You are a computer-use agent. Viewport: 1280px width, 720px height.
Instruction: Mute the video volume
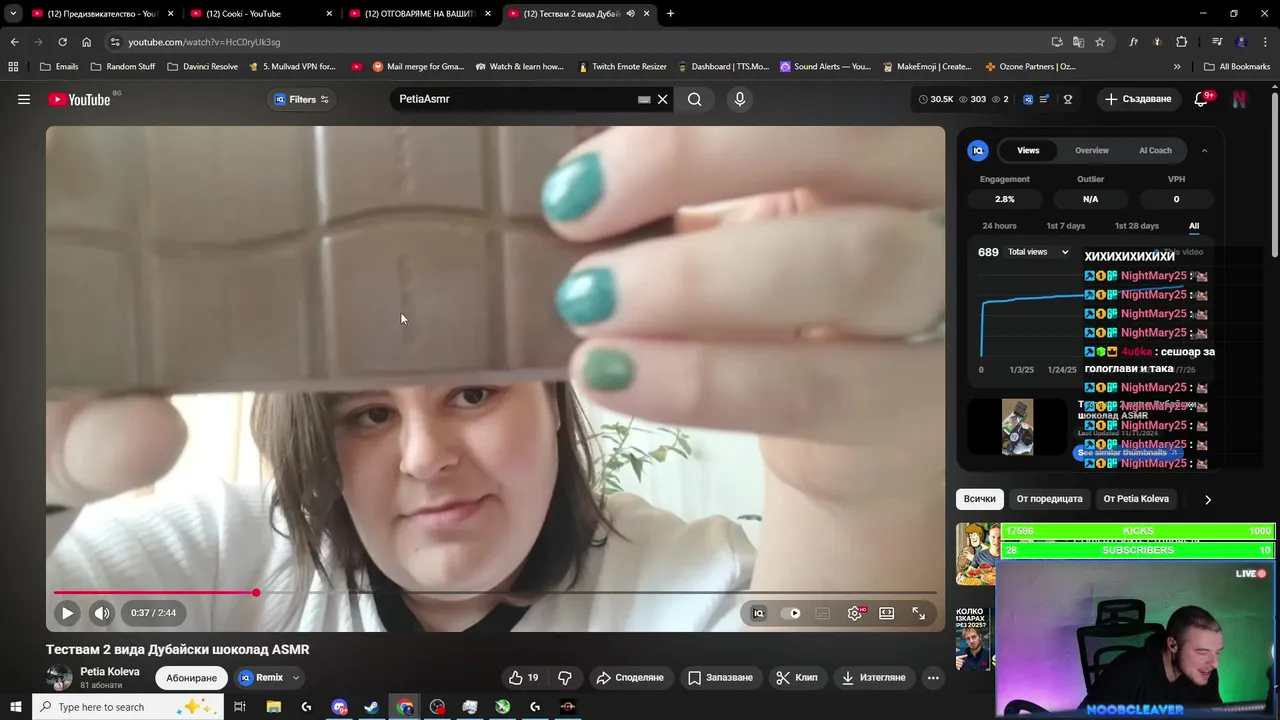pos(101,613)
